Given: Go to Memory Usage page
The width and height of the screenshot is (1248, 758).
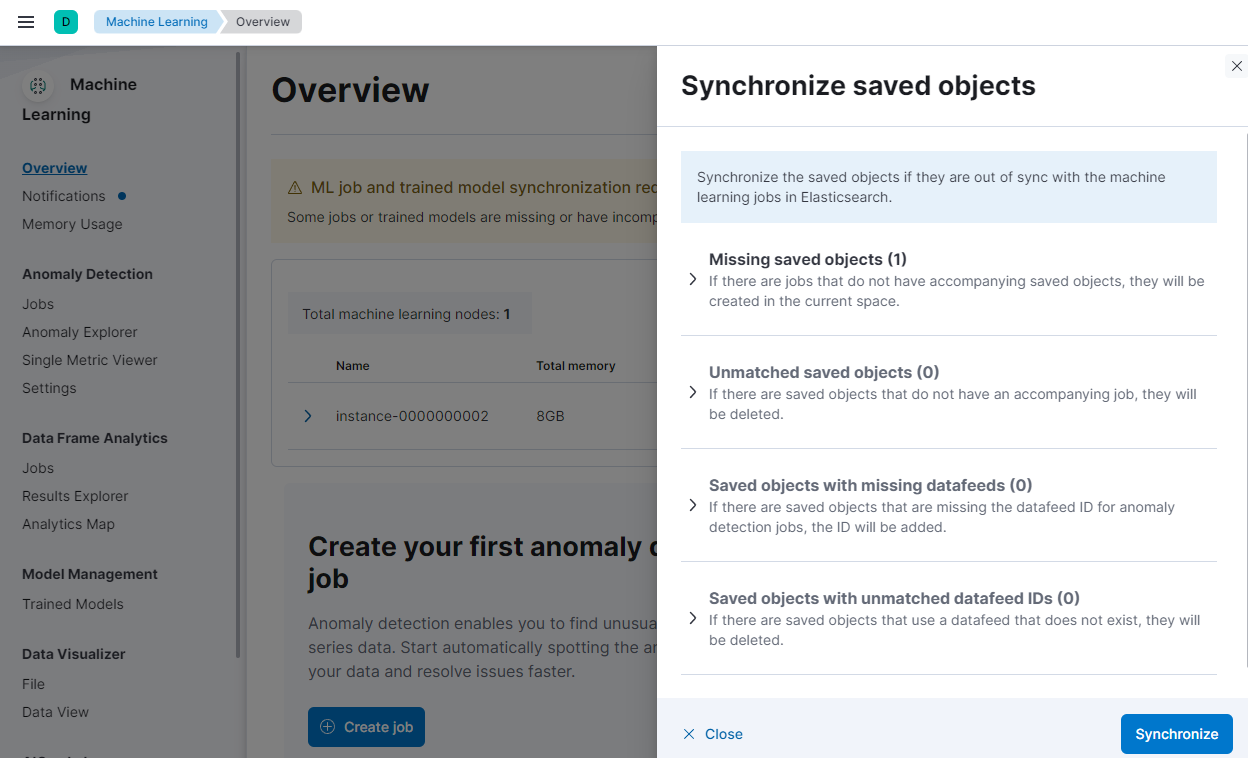Looking at the screenshot, I should pos(72,224).
